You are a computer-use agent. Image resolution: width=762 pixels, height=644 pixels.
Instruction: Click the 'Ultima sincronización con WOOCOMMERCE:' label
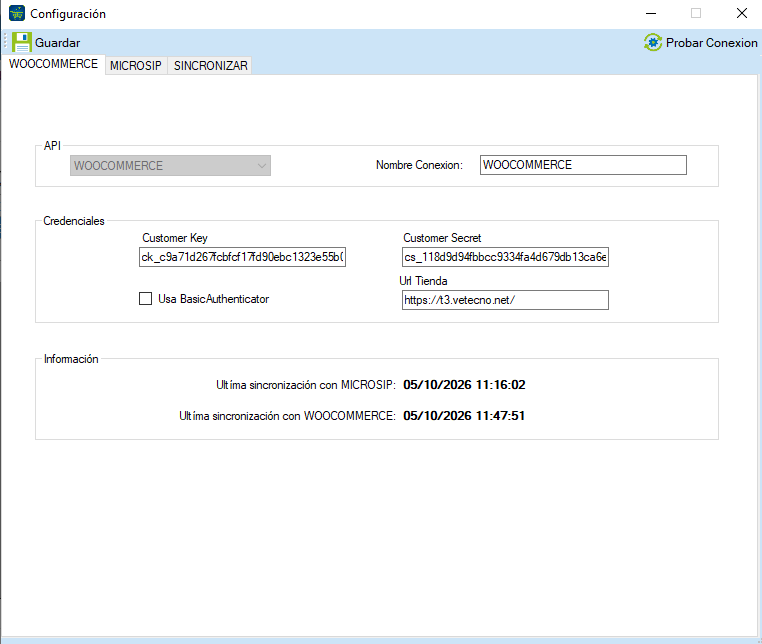(287, 416)
